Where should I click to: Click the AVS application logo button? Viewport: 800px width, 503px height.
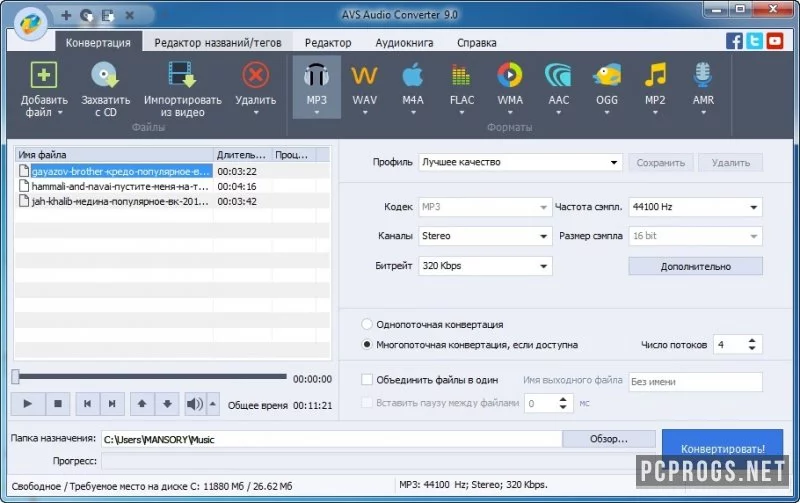31,23
